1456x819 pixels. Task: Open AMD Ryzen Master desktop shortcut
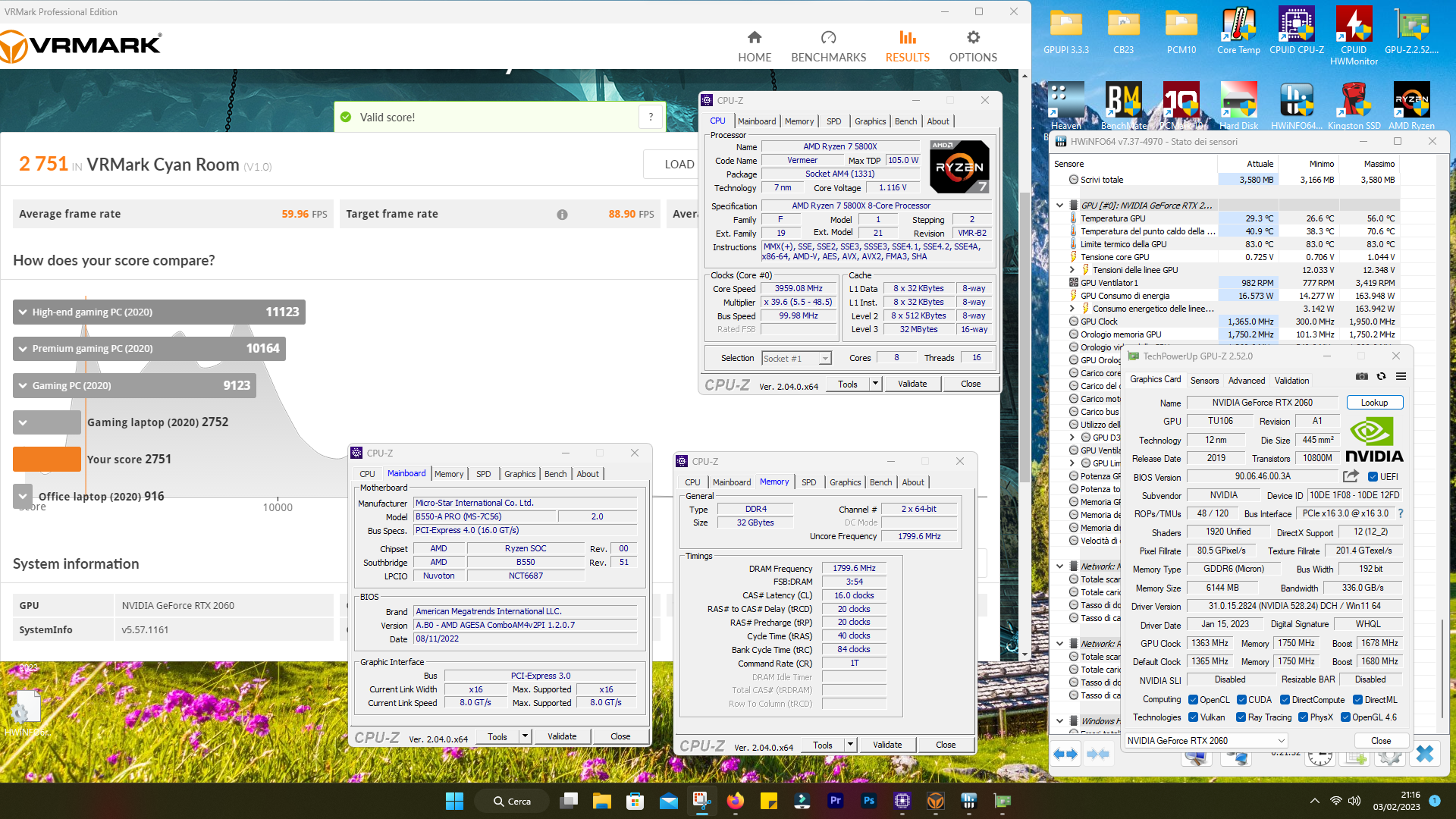click(1411, 106)
